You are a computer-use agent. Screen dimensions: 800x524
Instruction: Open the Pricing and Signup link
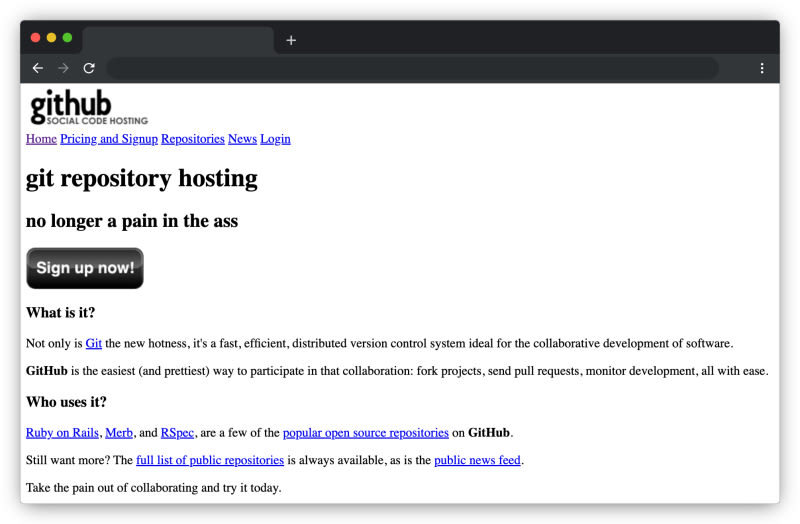click(x=109, y=139)
